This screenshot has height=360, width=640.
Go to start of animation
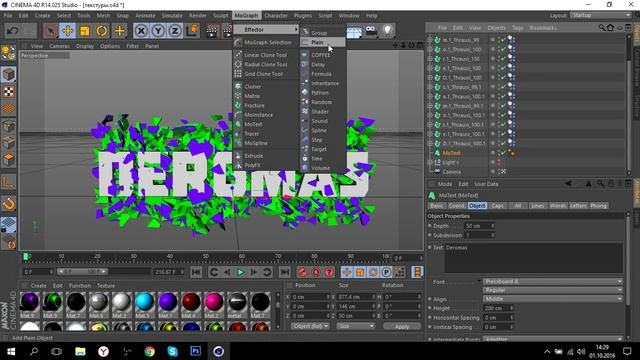pyautogui.click(x=196, y=272)
